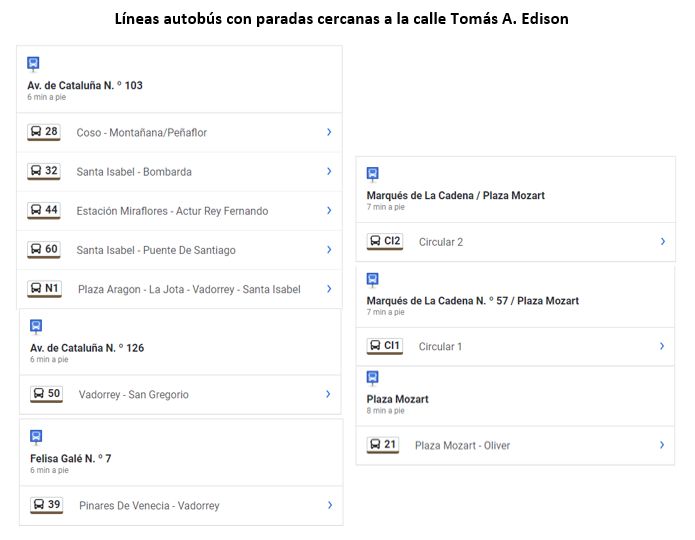The width and height of the screenshot is (695, 540).
Task: Select the Circular 2 route text
Action: (441, 242)
